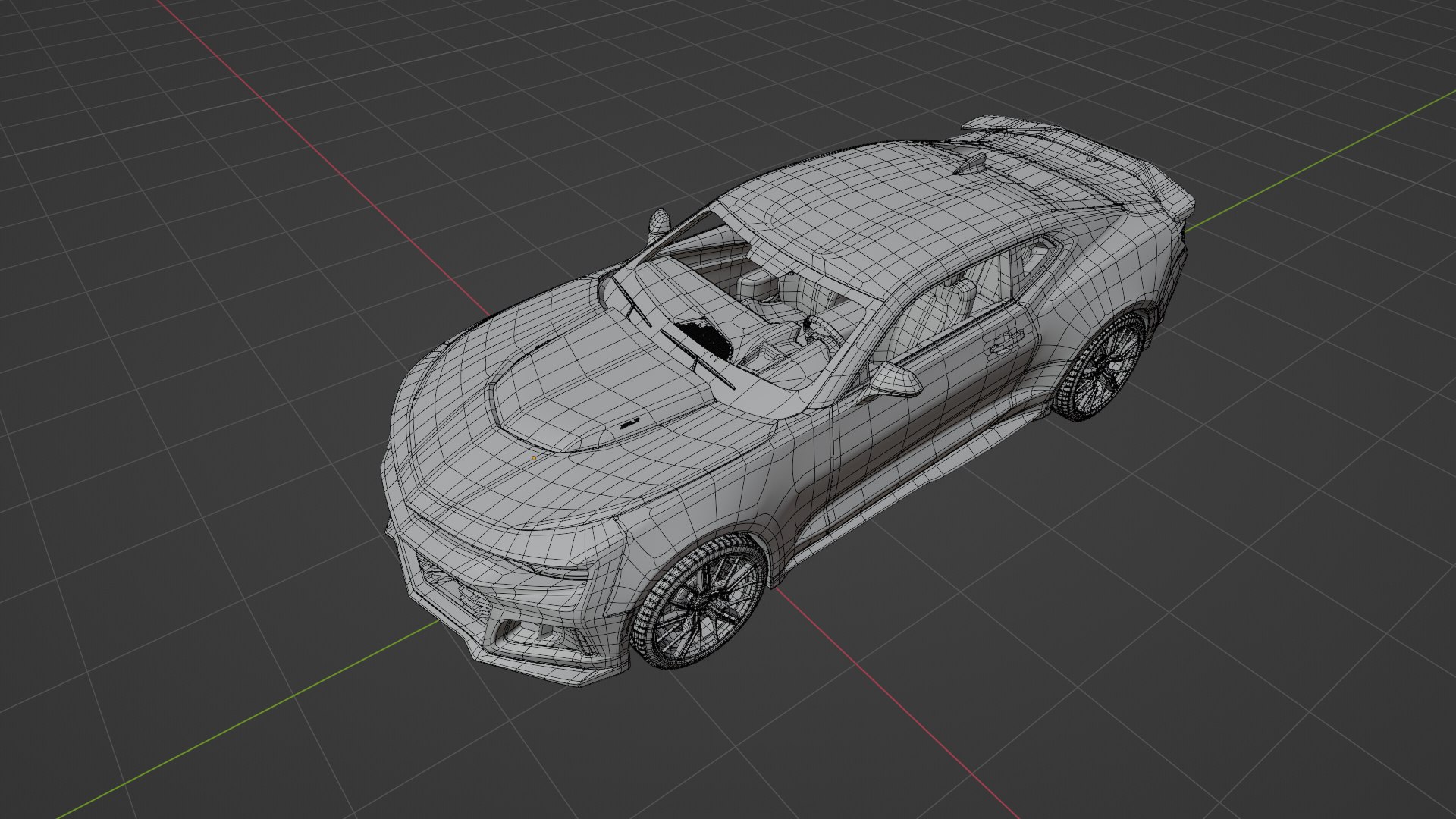
Task: Select the front grille mesh
Action: click(453, 586)
